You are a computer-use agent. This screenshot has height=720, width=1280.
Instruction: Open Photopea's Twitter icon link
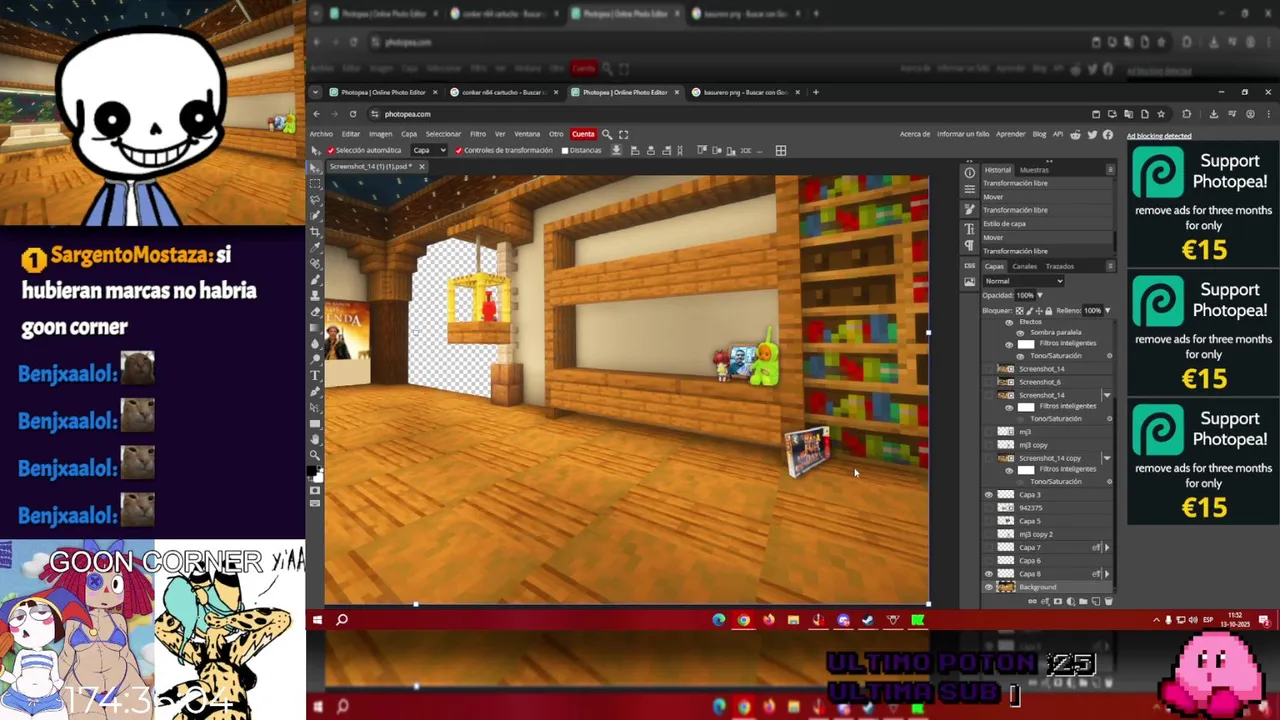[1092, 134]
